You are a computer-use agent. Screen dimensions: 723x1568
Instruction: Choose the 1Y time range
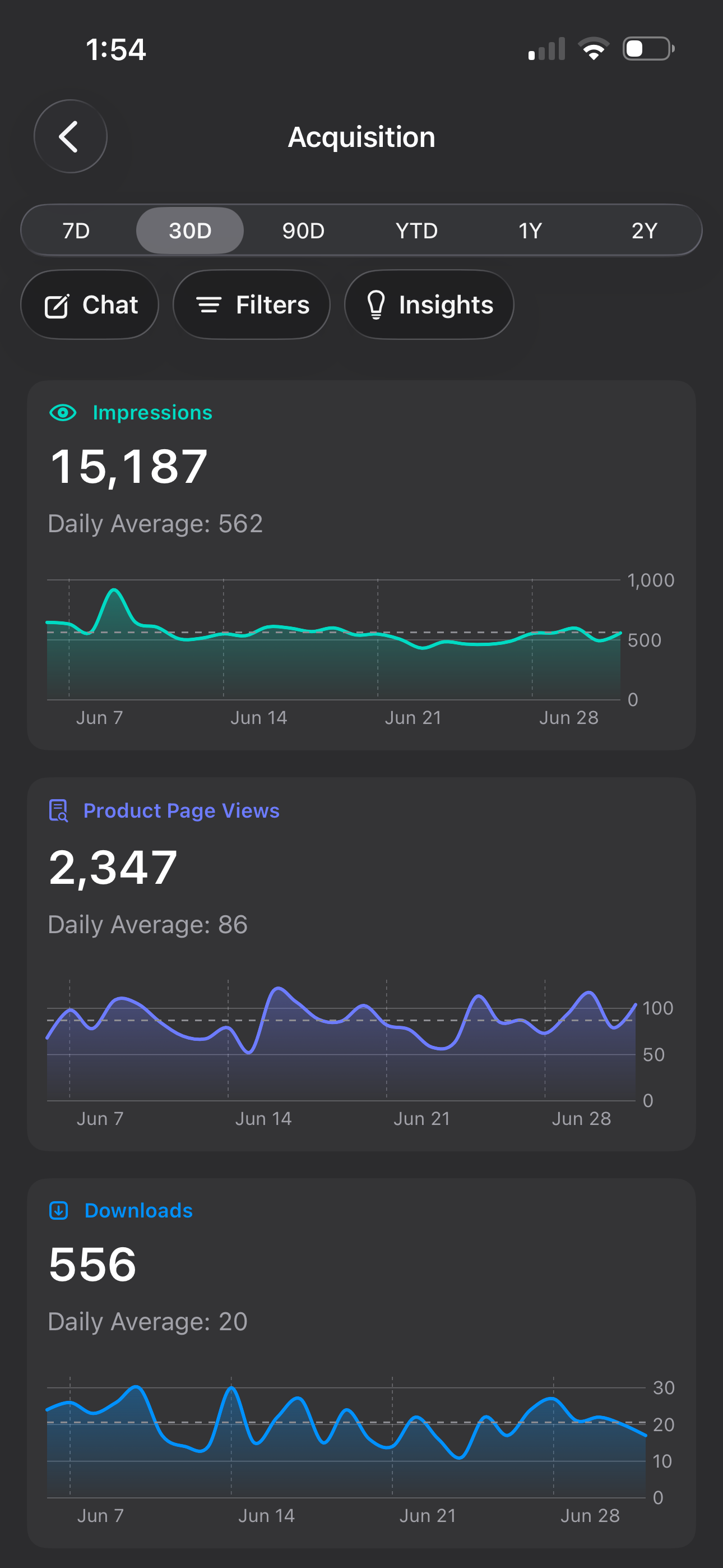pos(530,230)
